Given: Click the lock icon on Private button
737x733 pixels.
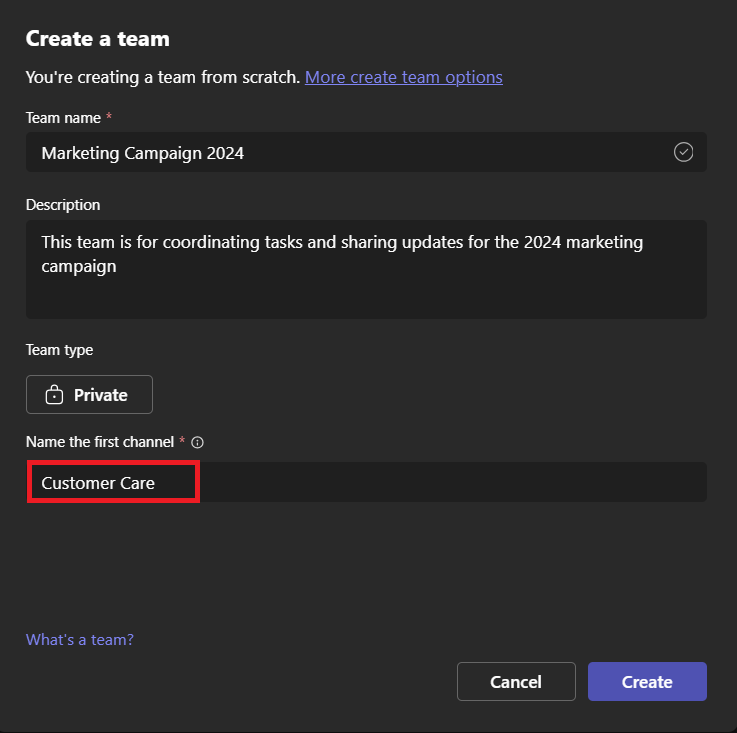Looking at the screenshot, I should point(54,394).
